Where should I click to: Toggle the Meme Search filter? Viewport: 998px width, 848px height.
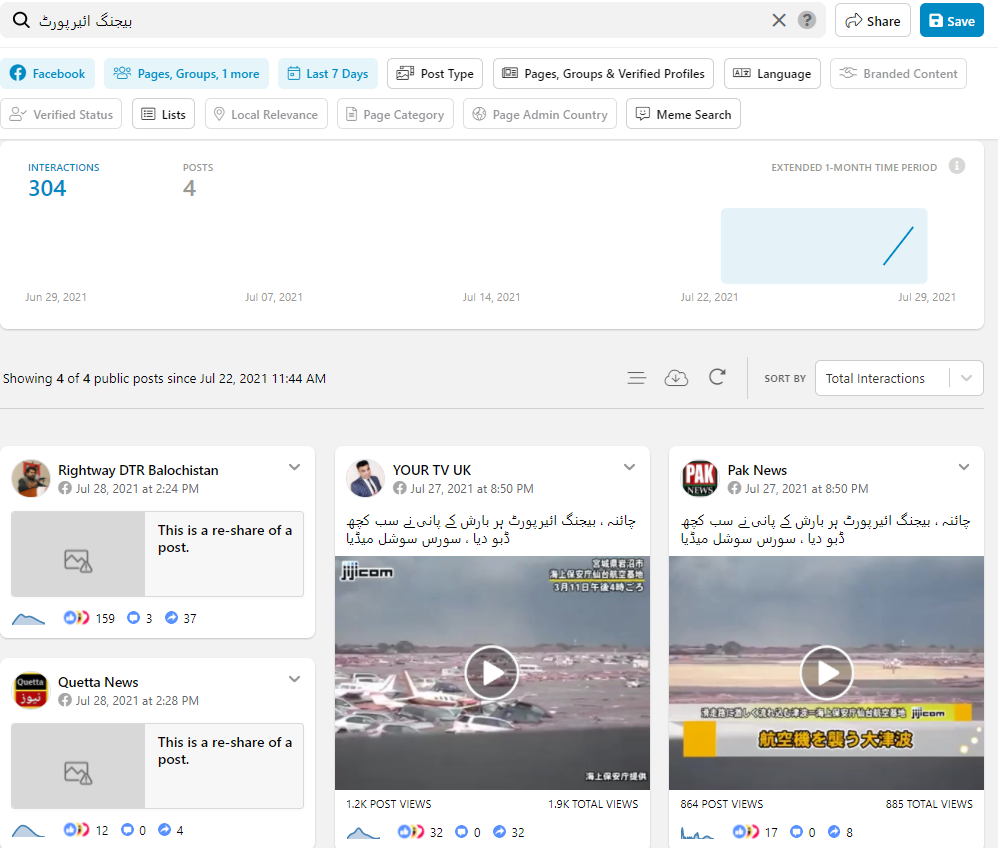tap(683, 114)
